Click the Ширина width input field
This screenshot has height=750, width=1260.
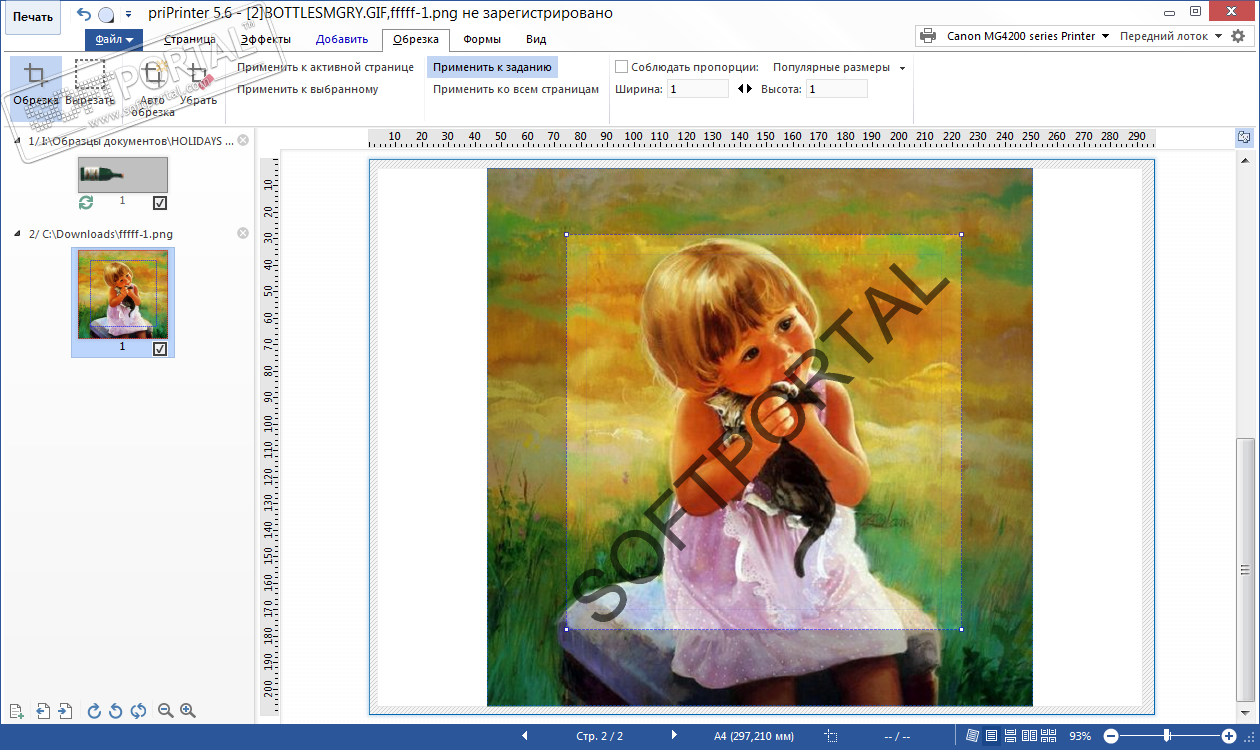[x=698, y=89]
